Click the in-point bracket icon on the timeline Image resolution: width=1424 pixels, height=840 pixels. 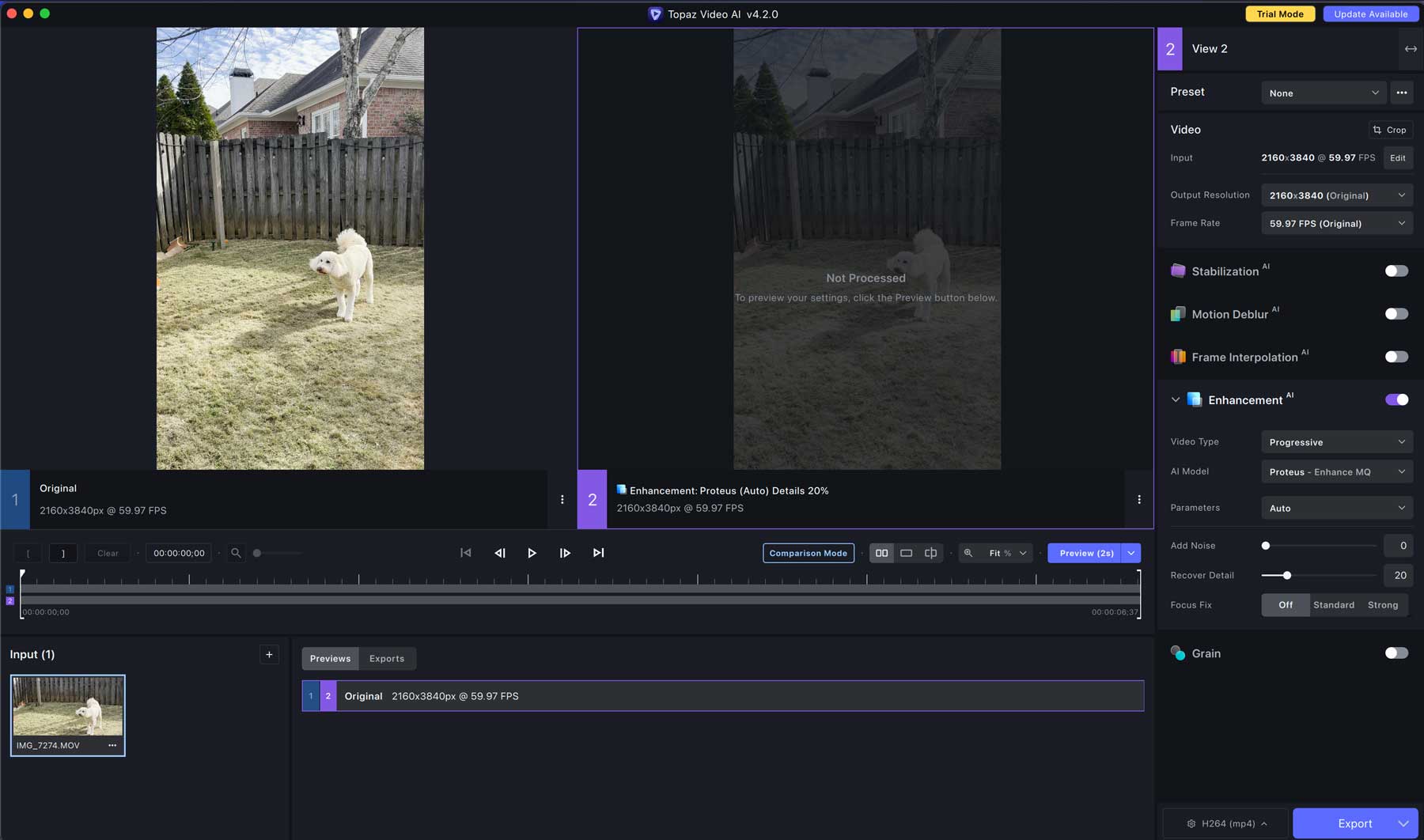28,553
